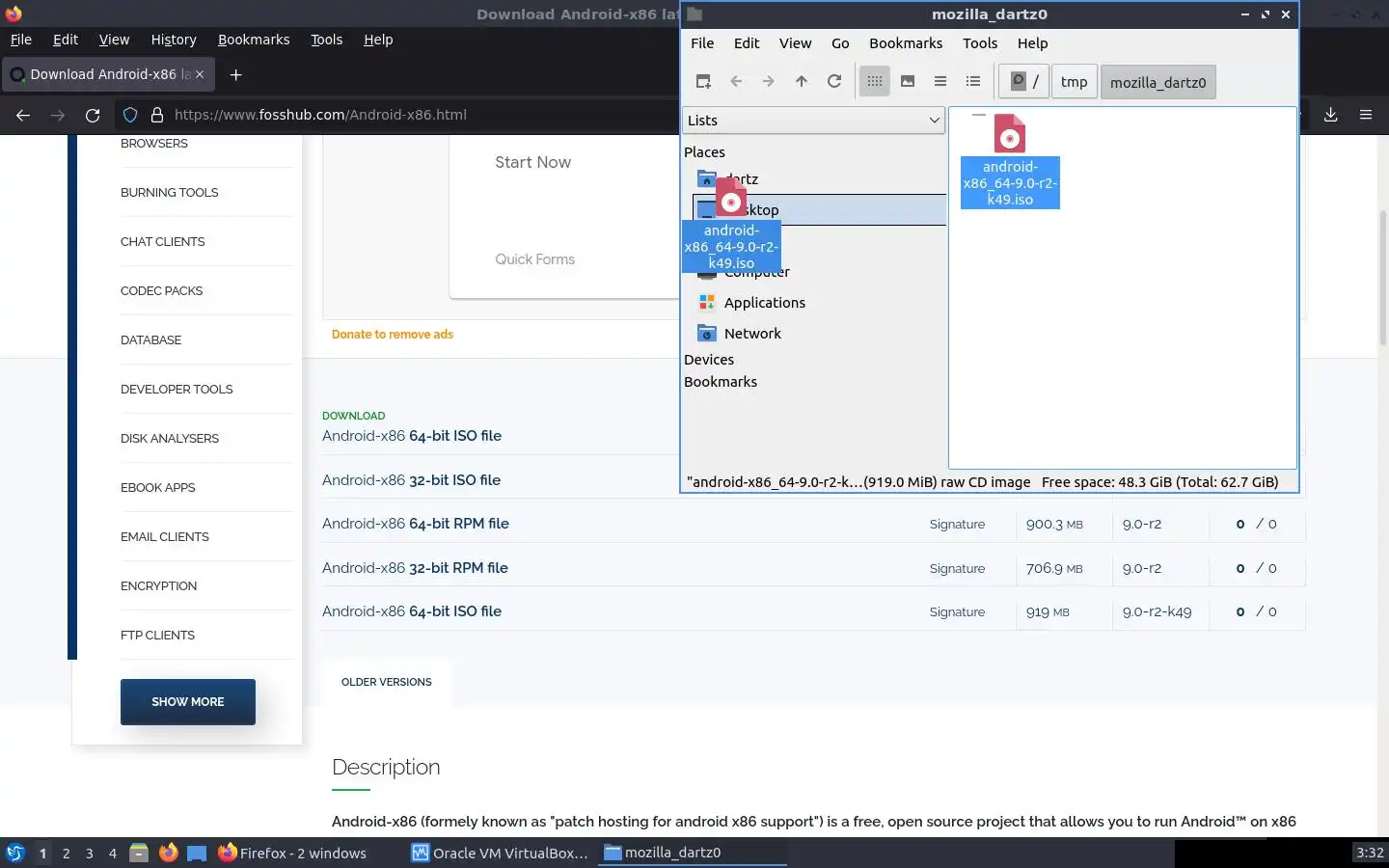Click the Bookmarks section header in sidebar
The height and width of the screenshot is (868, 1389).
[721, 382]
